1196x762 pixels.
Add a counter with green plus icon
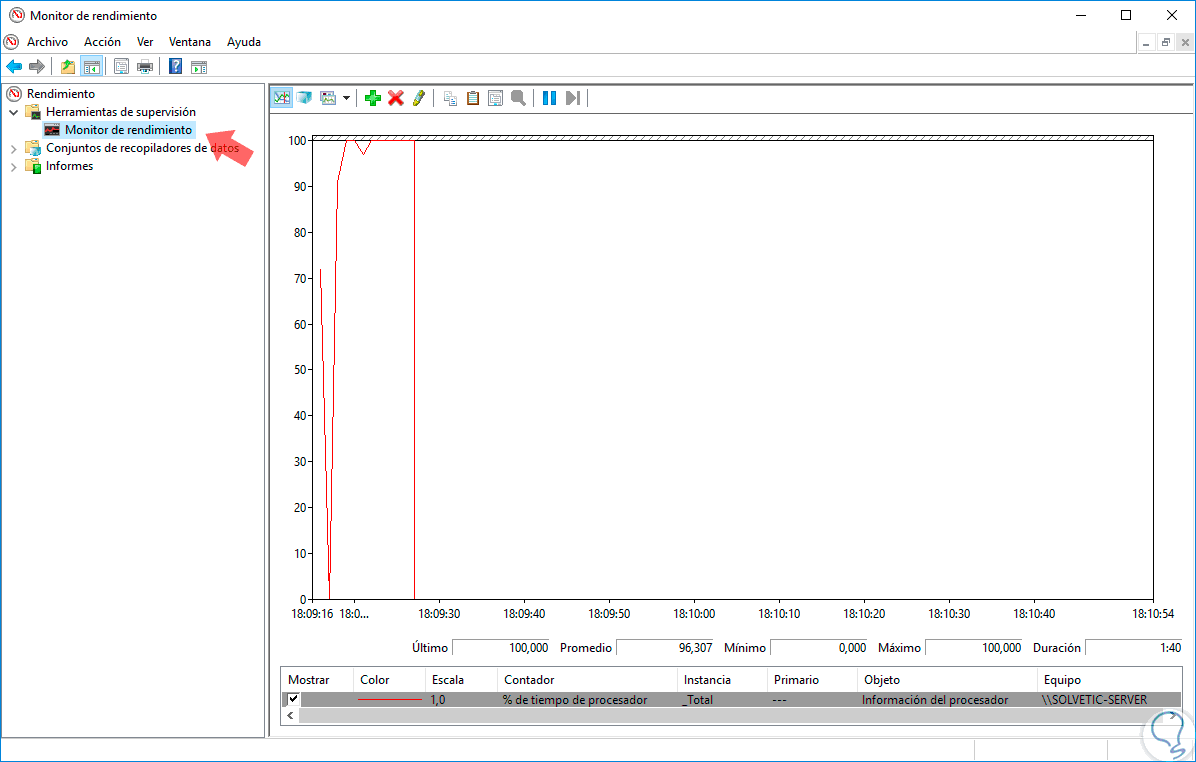[373, 98]
